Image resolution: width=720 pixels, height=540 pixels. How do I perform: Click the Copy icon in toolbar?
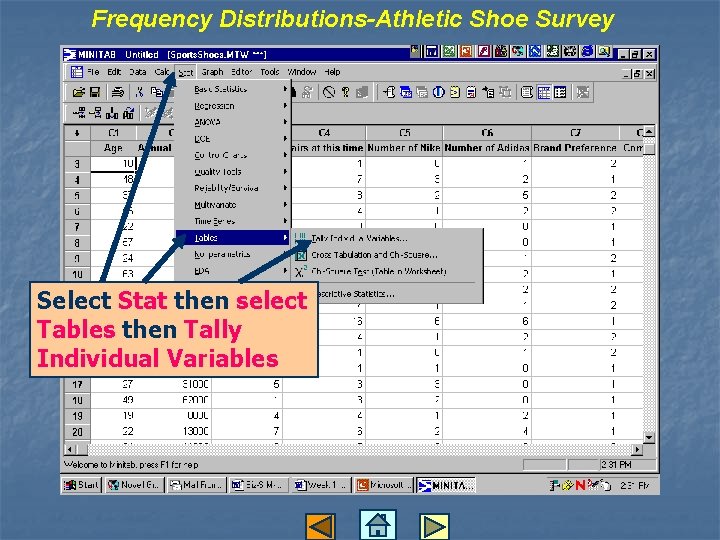pyautogui.click(x=157, y=93)
